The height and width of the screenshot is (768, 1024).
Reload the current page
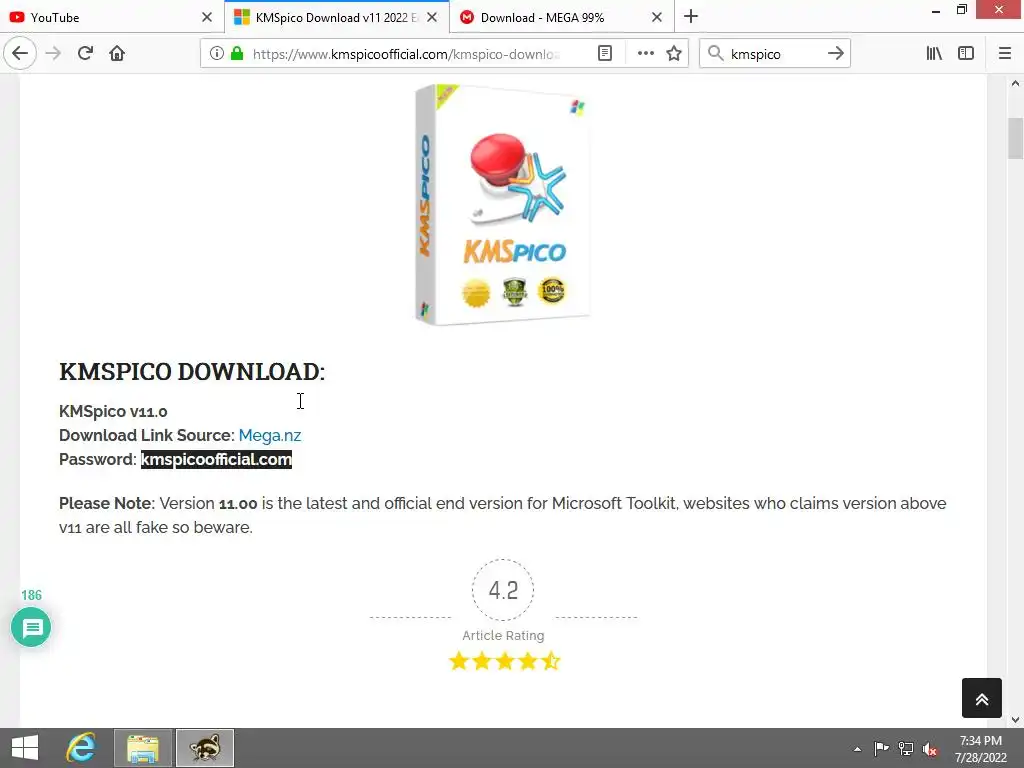point(85,54)
